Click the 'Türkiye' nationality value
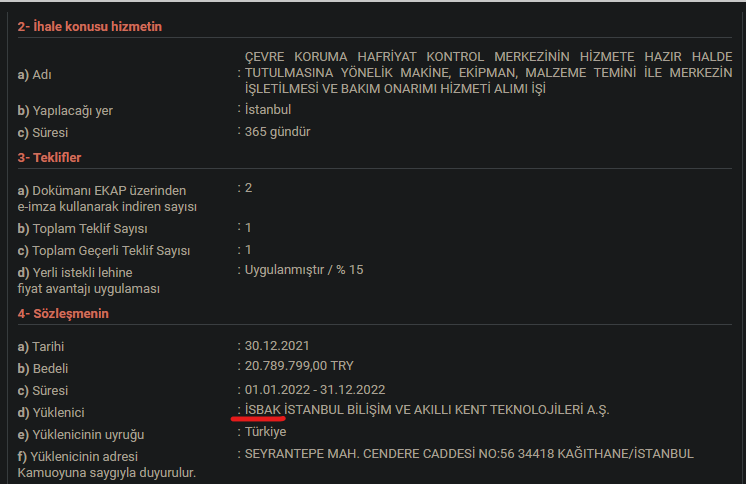The height and width of the screenshot is (484, 746). (x=266, y=432)
